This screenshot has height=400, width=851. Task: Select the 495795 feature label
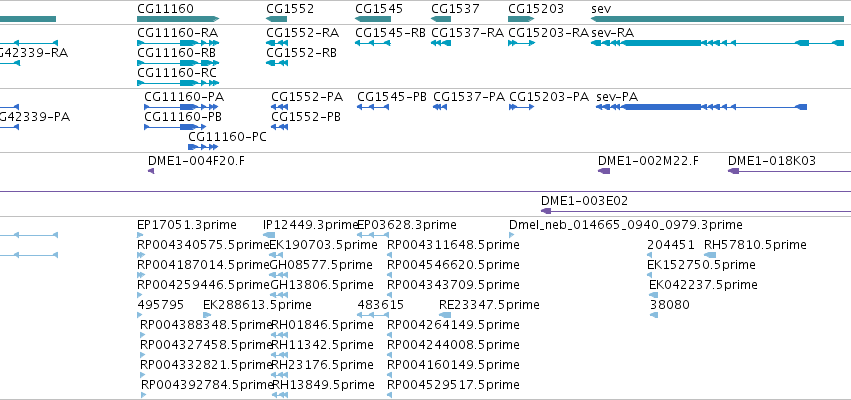(161, 305)
